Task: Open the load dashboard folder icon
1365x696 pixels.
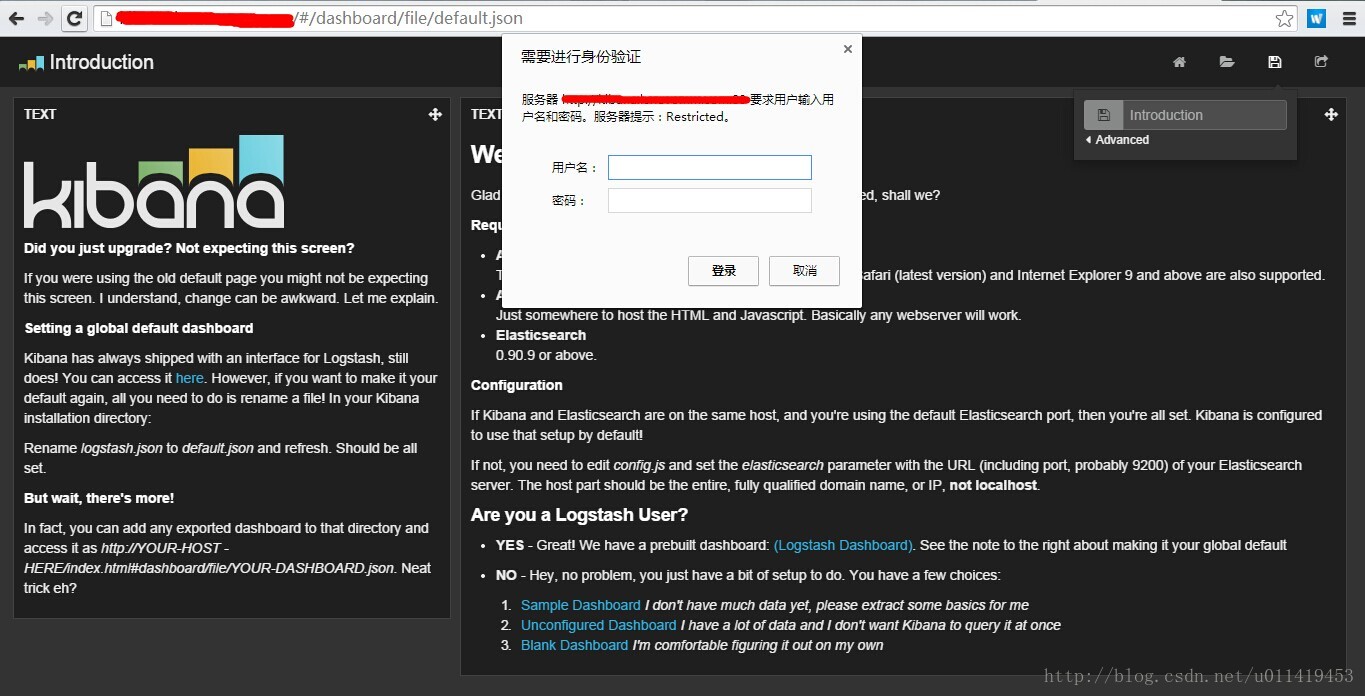Action: 1227,62
